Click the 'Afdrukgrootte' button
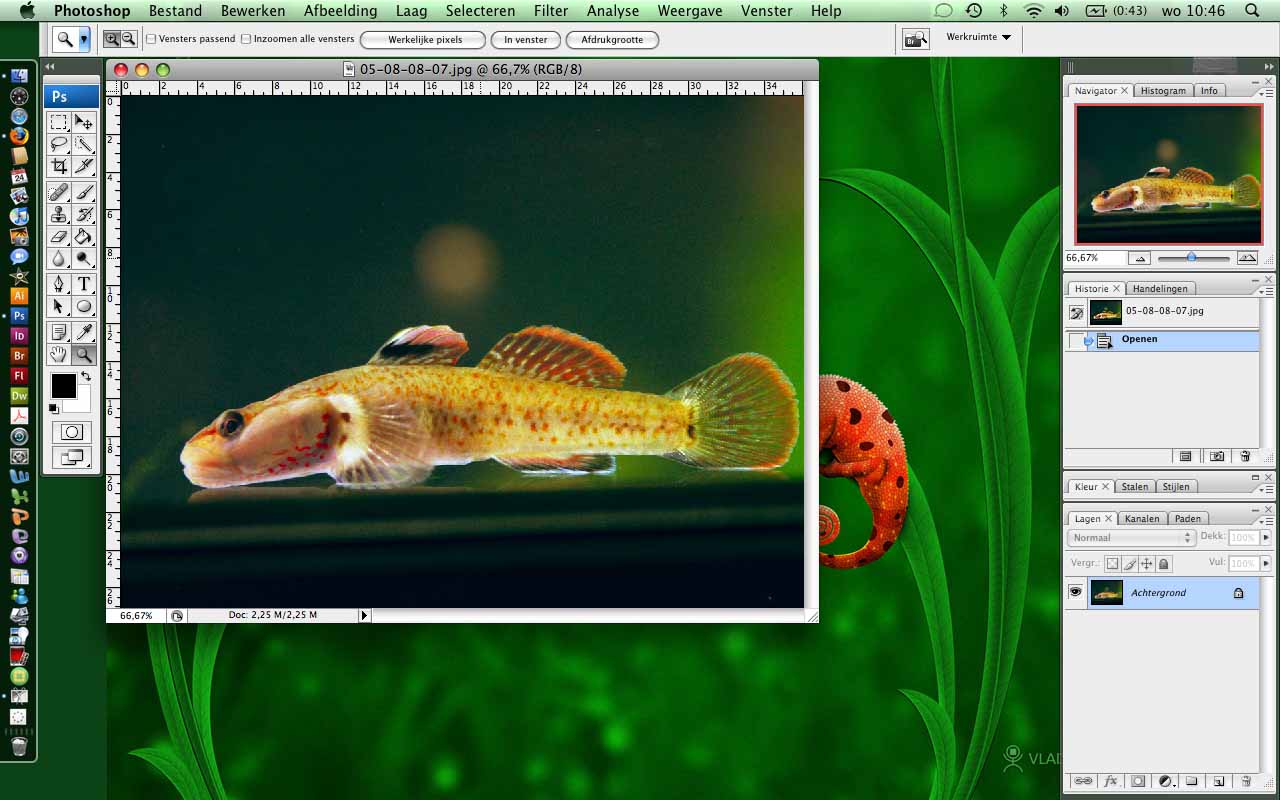1280x800 pixels. (x=612, y=40)
